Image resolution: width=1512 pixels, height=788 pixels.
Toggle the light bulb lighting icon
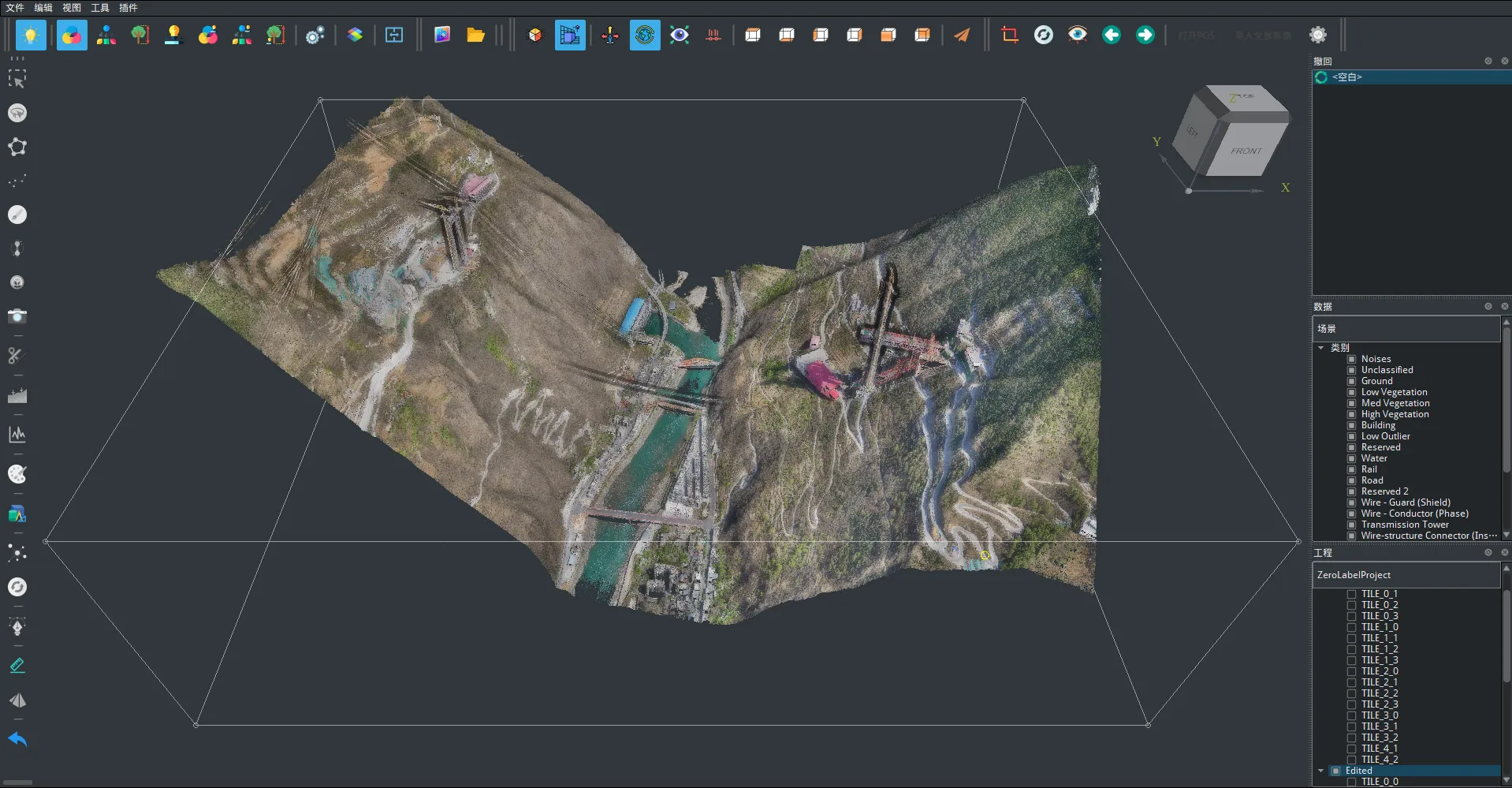31,35
